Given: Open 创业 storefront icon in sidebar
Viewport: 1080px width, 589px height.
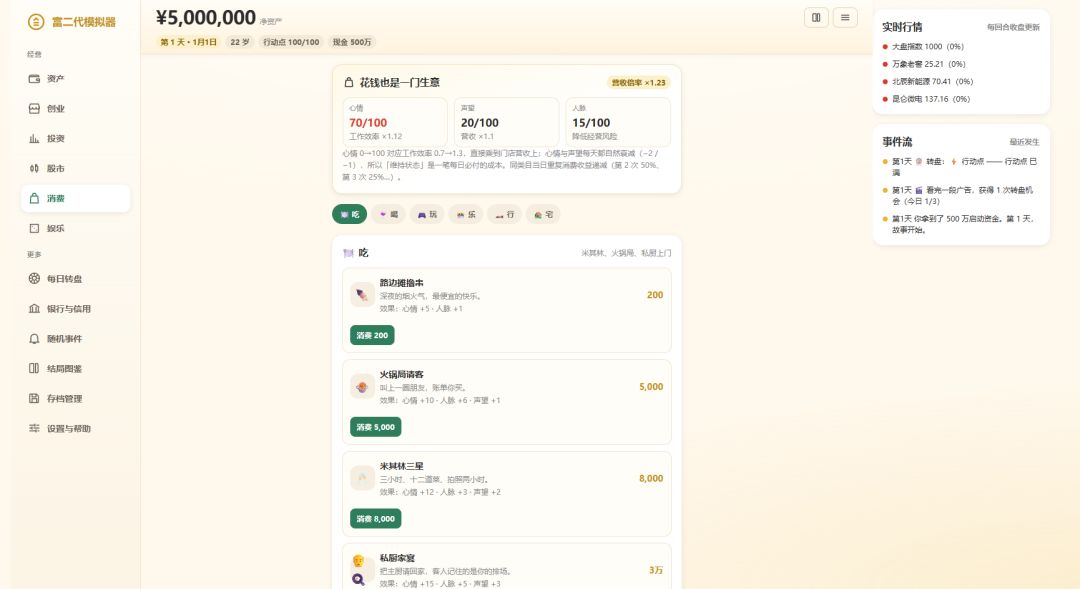Looking at the screenshot, I should [x=34, y=108].
